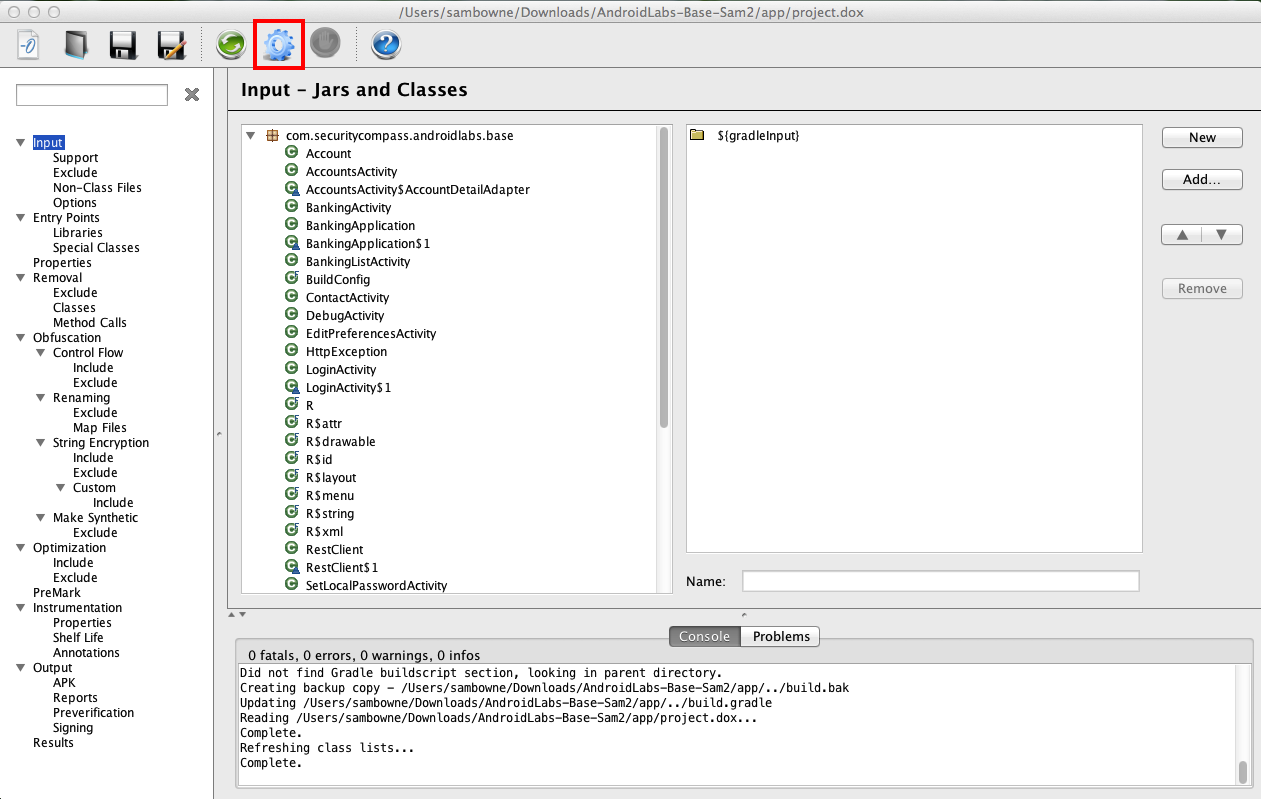Screen dimensions: 1261x799
Task: Collapse the Output tree node
Action: pos(21,668)
